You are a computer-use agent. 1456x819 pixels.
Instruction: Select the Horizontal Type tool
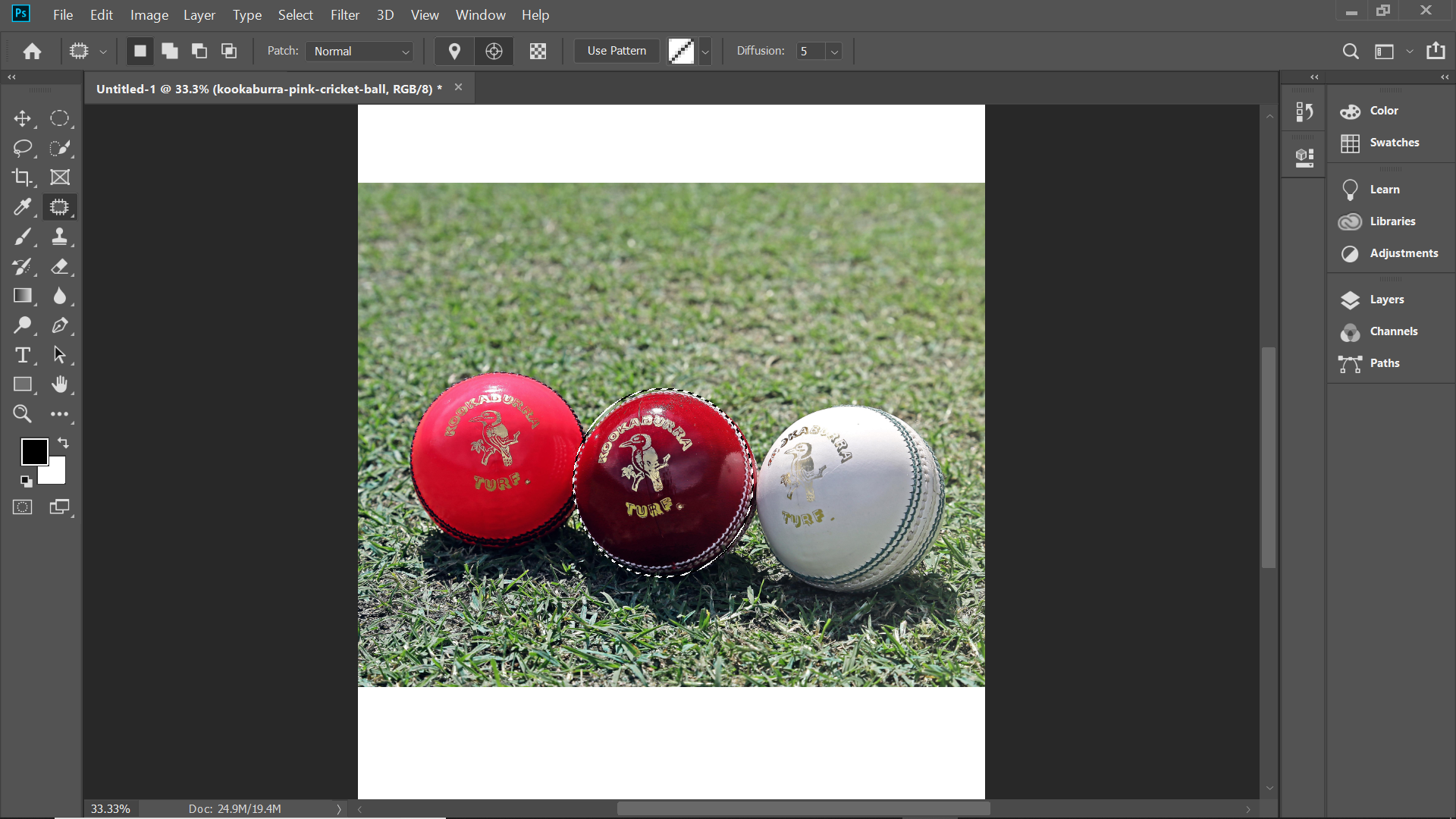tap(23, 355)
